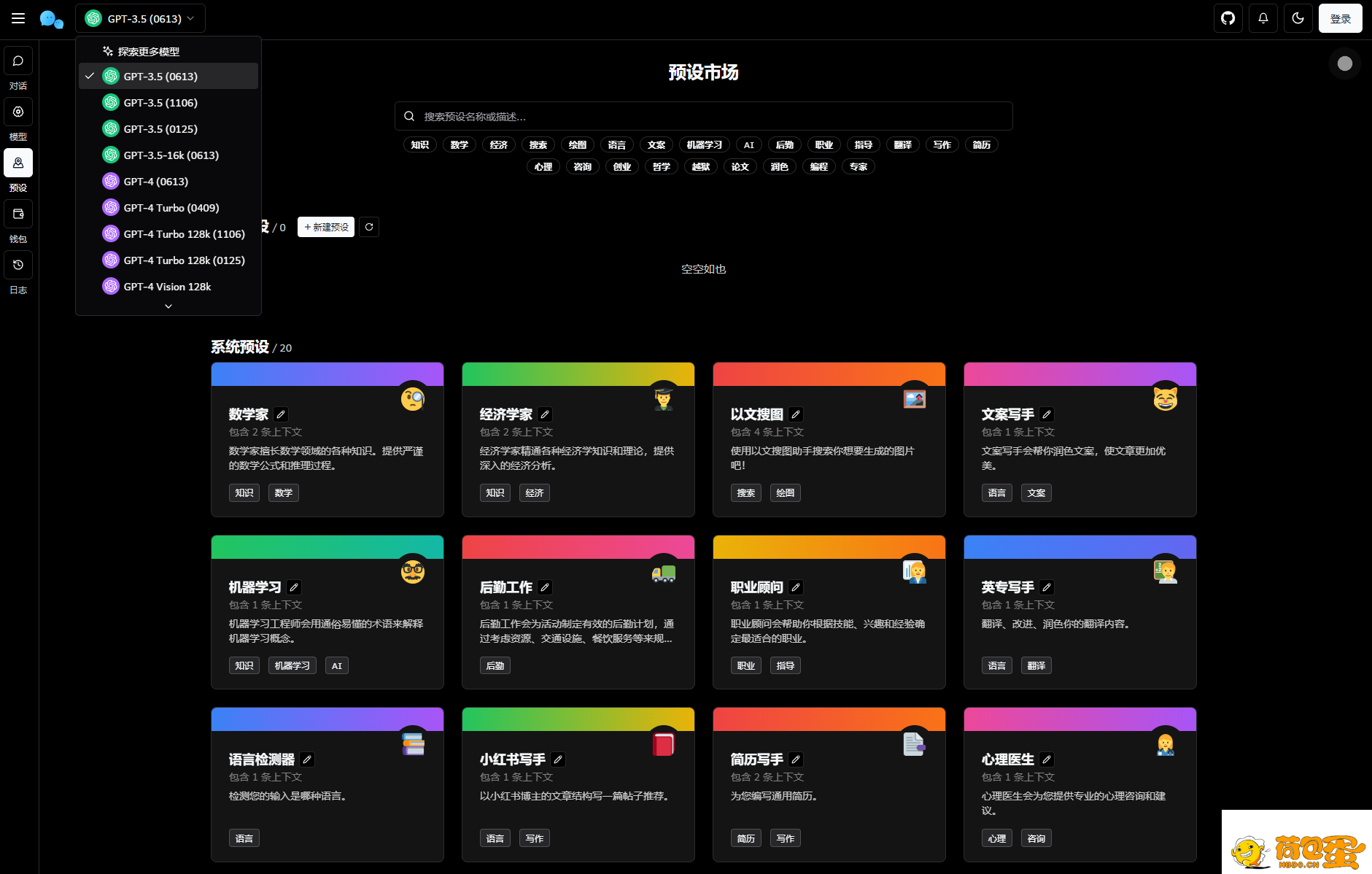
Task: Collapse the GPT-3.5 (0613) model dropdown
Action: pos(140,18)
